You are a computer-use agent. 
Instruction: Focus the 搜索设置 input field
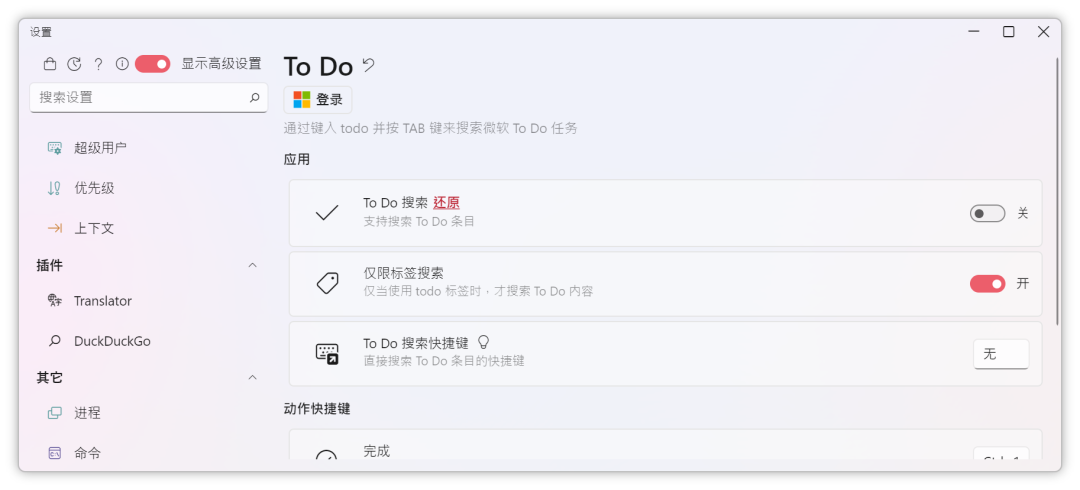tap(148, 98)
